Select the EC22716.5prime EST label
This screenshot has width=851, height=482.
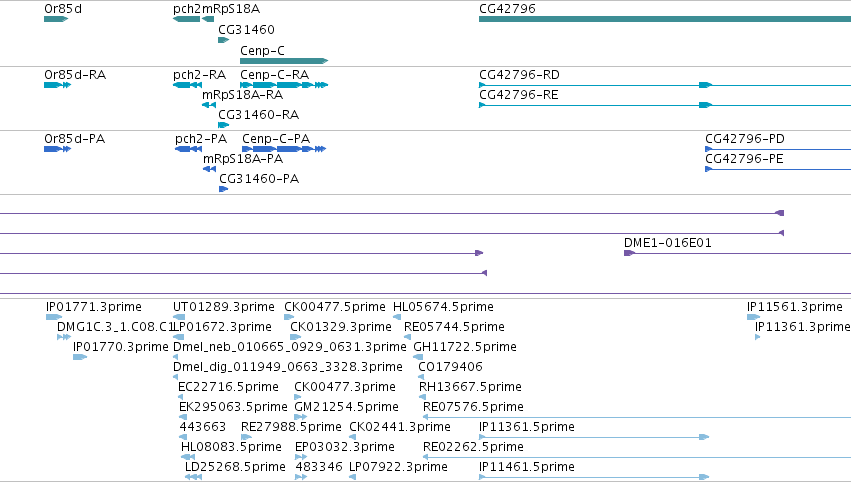(x=228, y=386)
